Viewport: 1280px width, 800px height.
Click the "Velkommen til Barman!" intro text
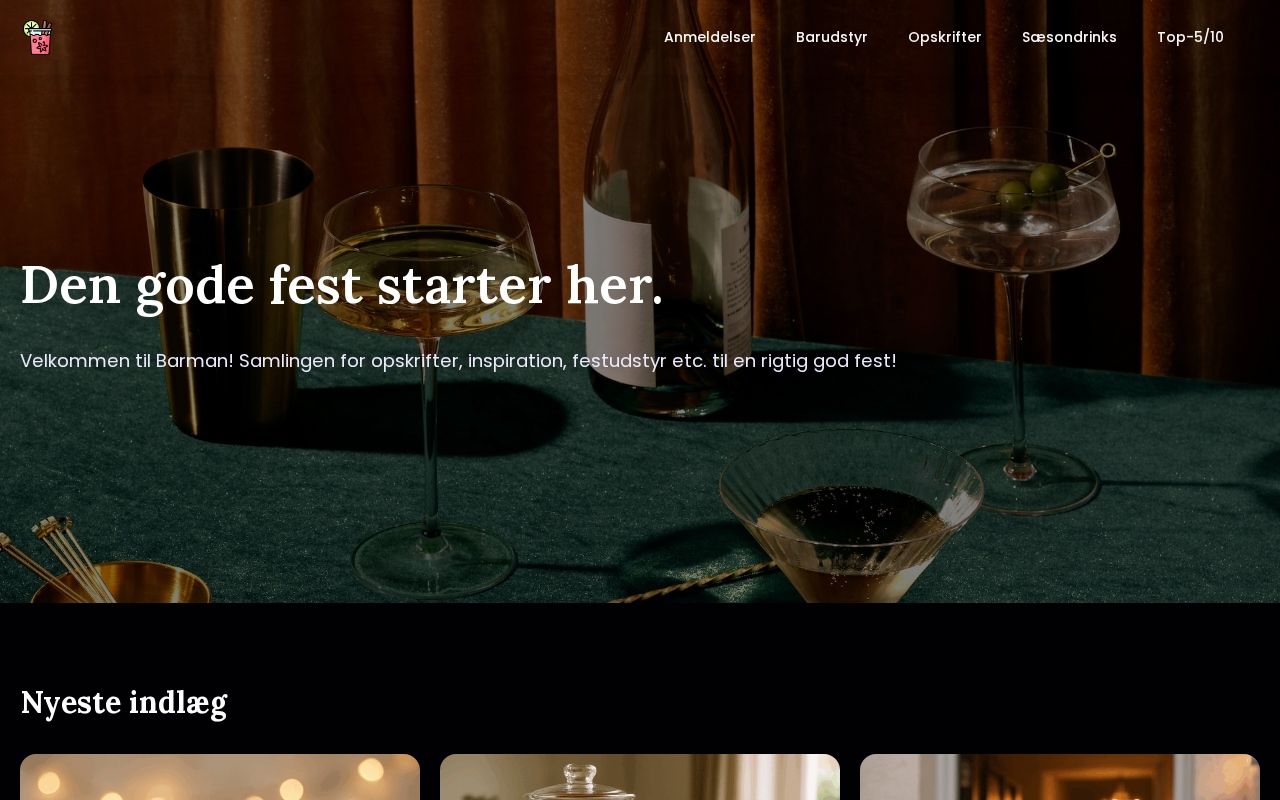127,361
